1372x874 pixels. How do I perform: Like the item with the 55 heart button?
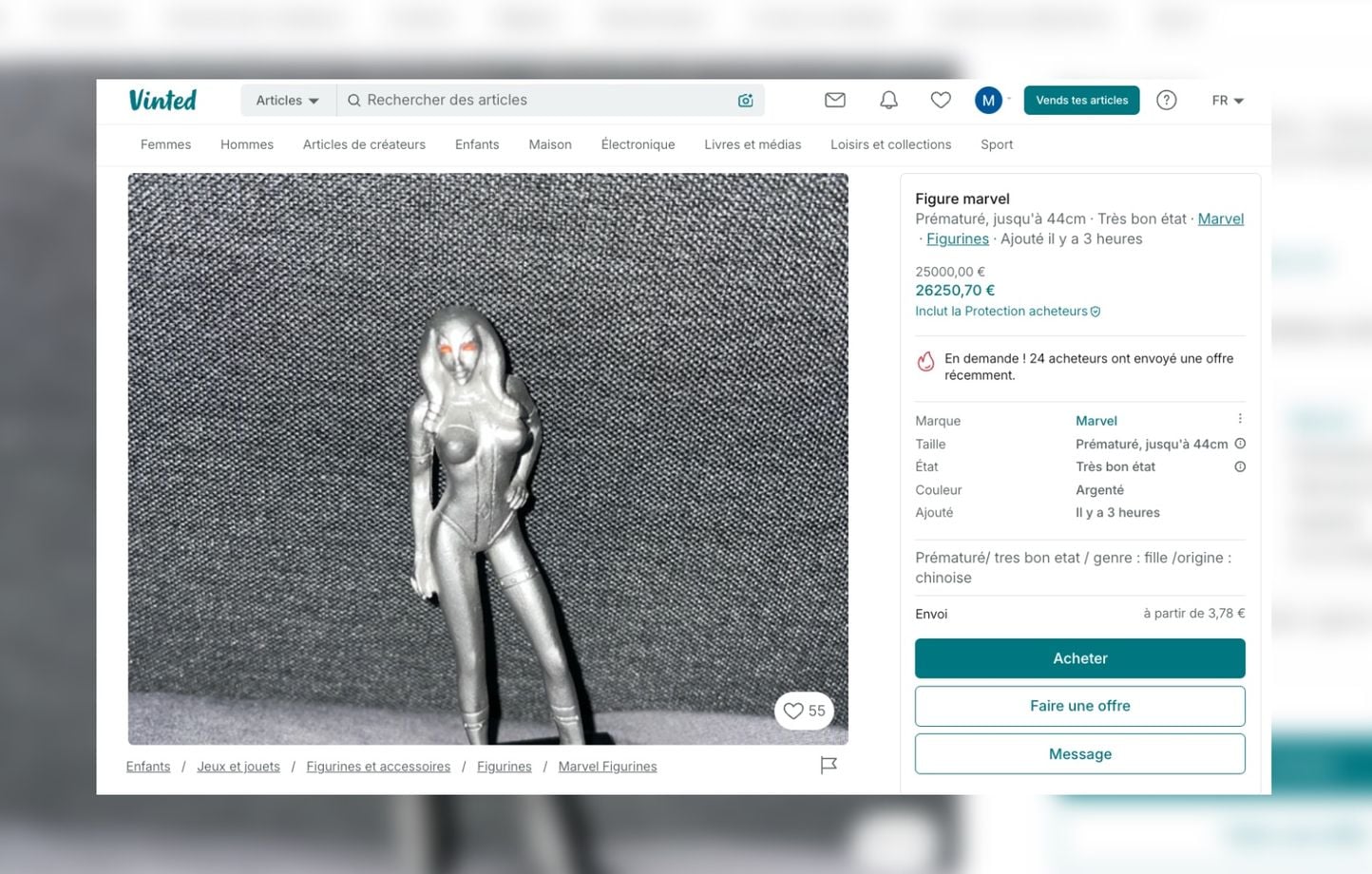pyautogui.click(x=804, y=711)
